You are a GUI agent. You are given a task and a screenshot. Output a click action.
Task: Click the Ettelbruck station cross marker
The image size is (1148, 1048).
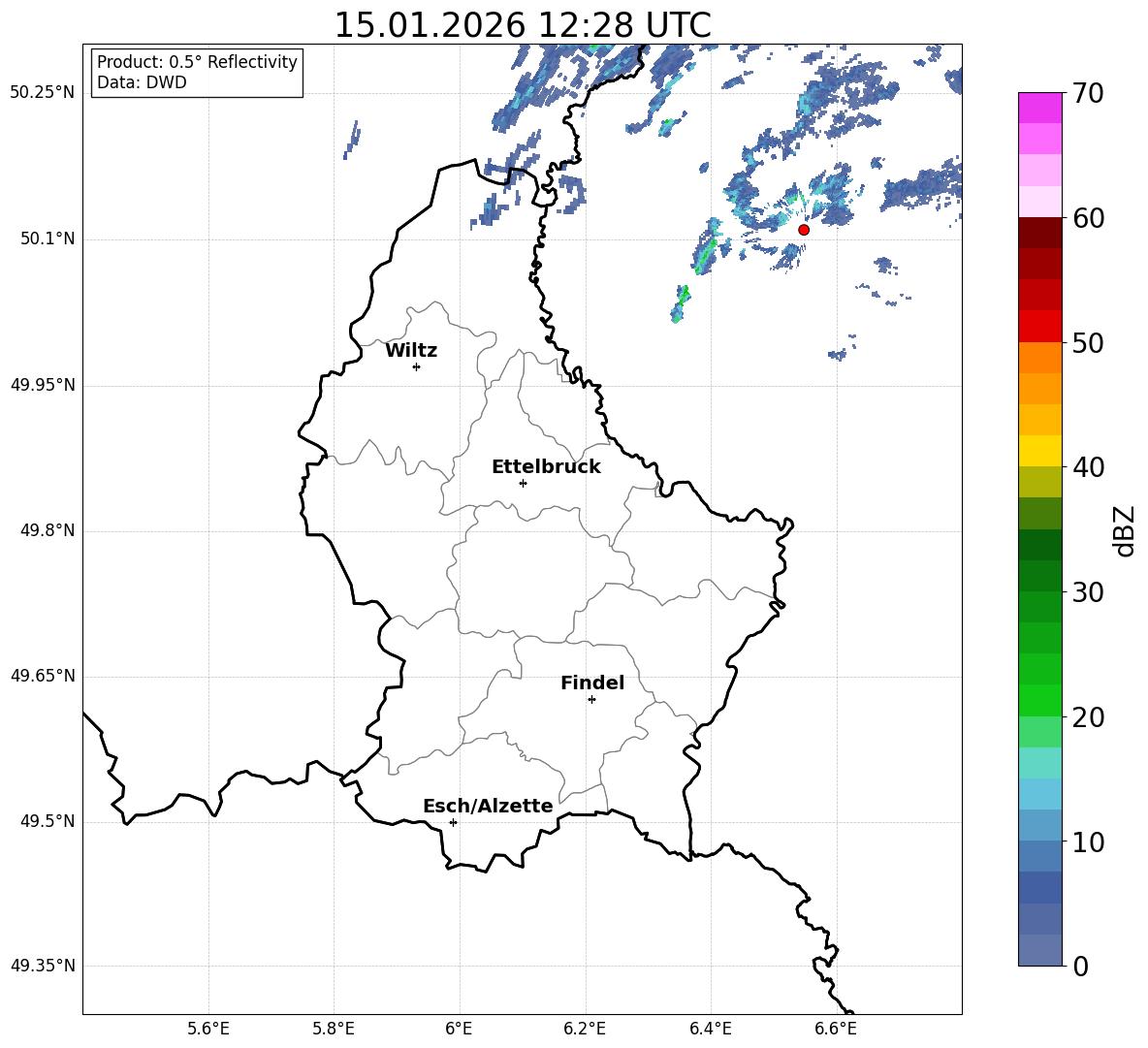tap(523, 483)
